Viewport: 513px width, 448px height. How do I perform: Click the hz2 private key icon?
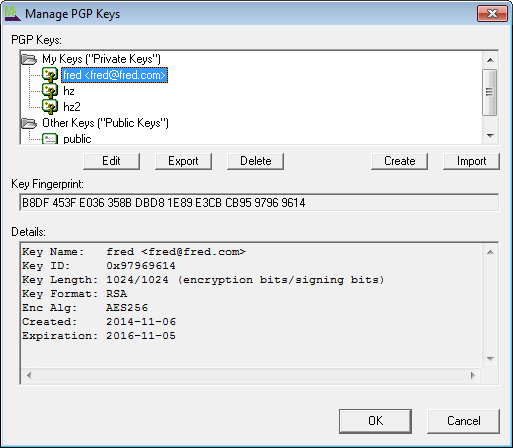50,107
